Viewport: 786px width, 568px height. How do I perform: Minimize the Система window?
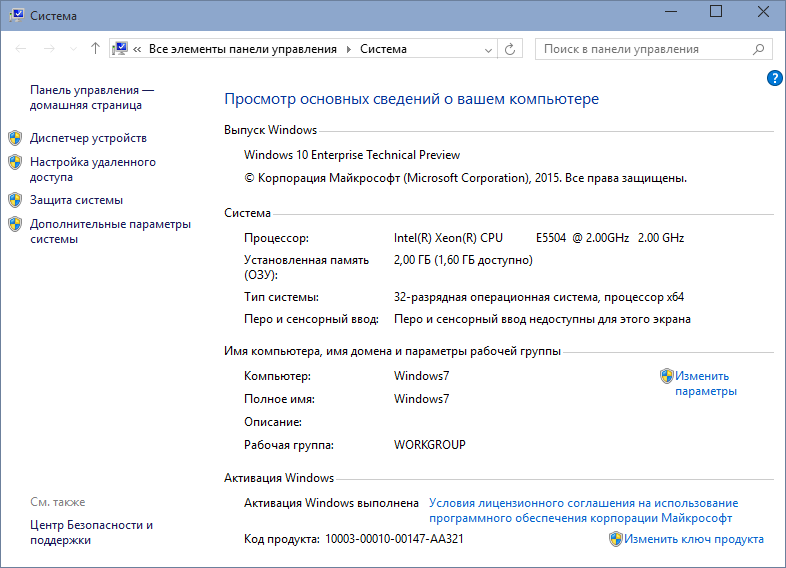(x=671, y=12)
